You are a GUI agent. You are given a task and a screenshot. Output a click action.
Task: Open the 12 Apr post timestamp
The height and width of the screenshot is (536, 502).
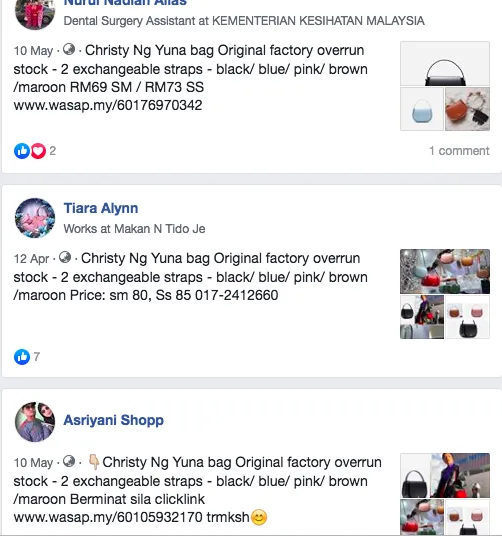point(31,259)
